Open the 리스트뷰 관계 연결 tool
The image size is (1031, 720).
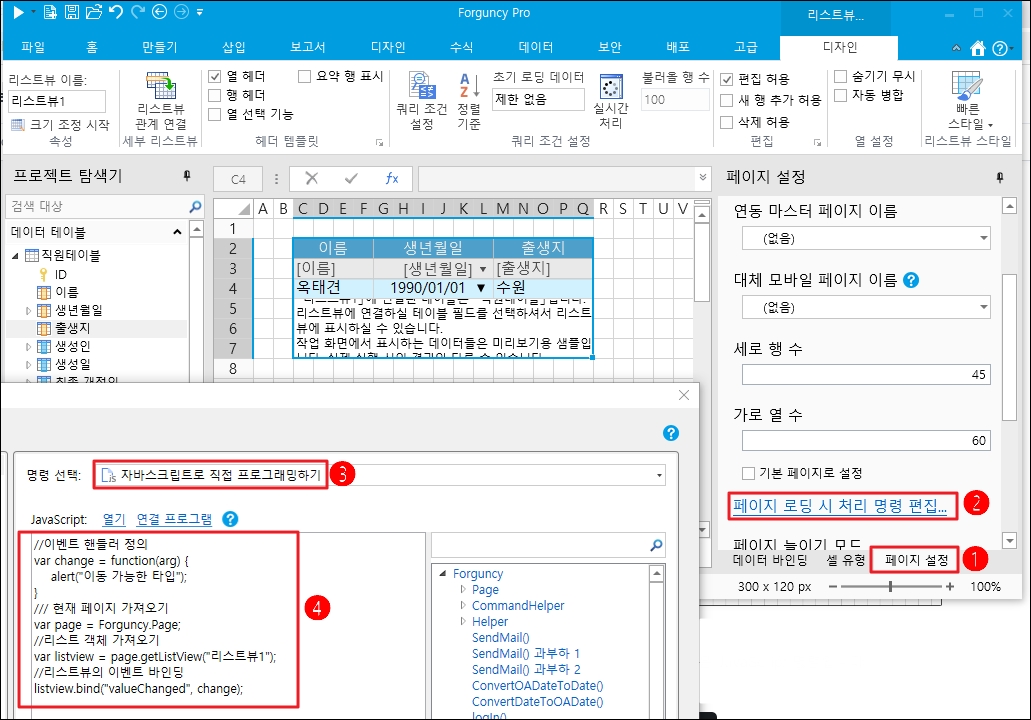(160, 102)
